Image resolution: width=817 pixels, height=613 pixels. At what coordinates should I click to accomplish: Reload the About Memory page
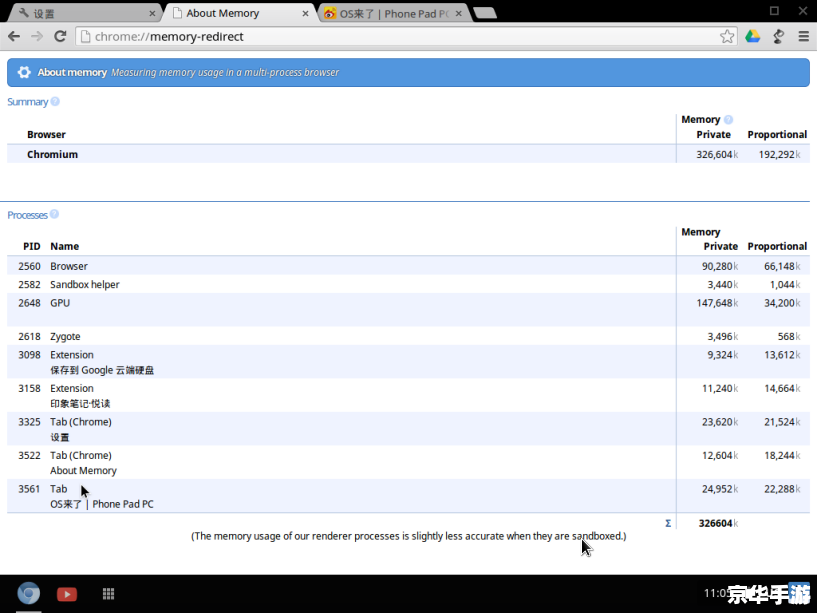[60, 36]
